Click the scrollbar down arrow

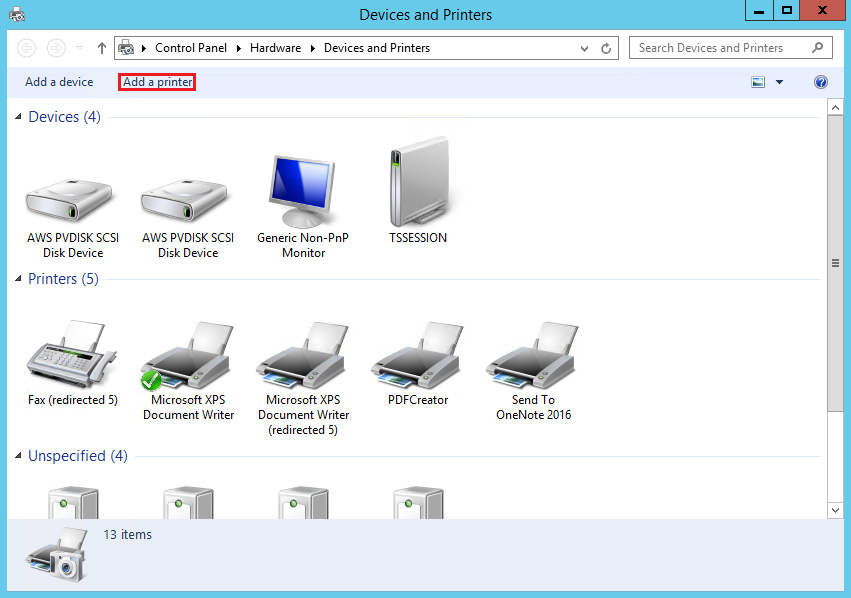835,510
